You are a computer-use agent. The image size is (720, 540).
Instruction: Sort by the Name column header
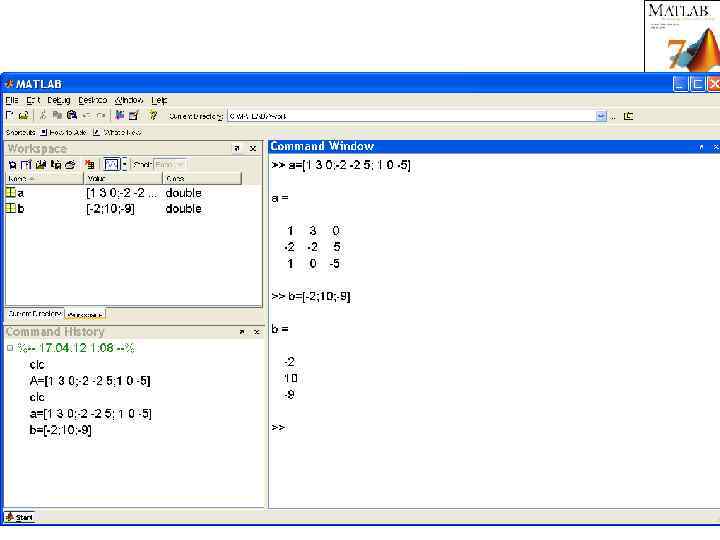click(x=45, y=178)
